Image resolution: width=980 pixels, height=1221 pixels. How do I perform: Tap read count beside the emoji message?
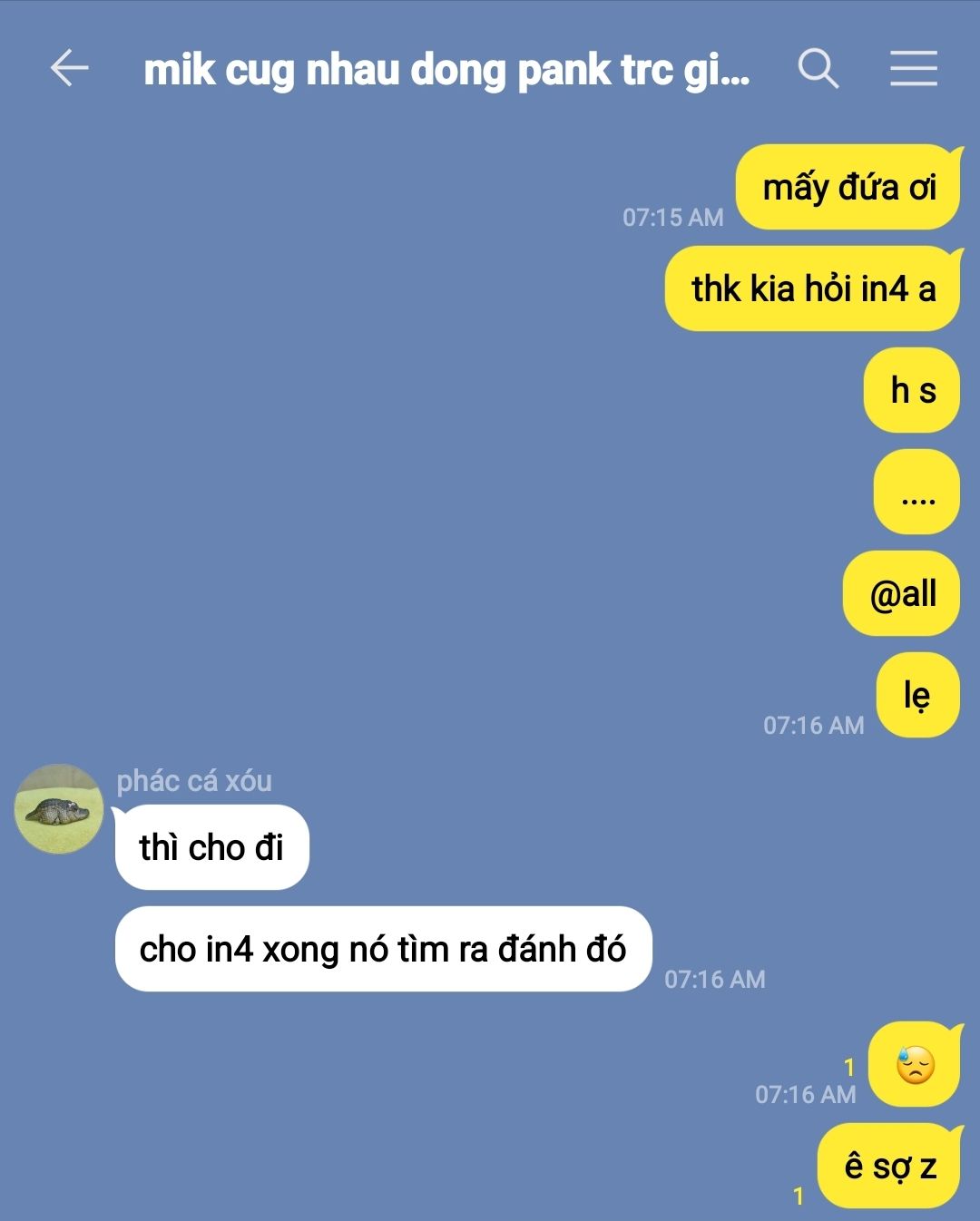(x=849, y=1067)
